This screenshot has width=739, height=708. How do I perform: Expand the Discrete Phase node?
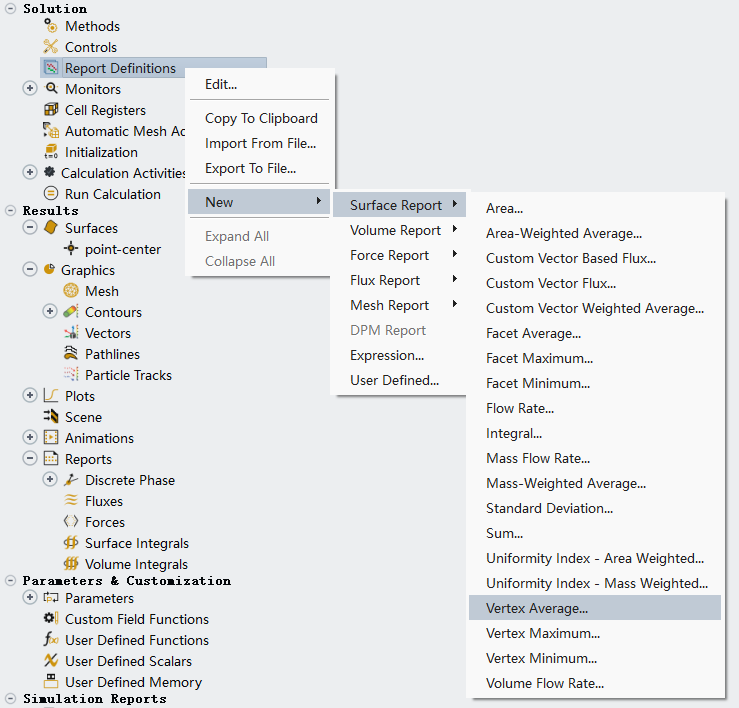click(50, 480)
